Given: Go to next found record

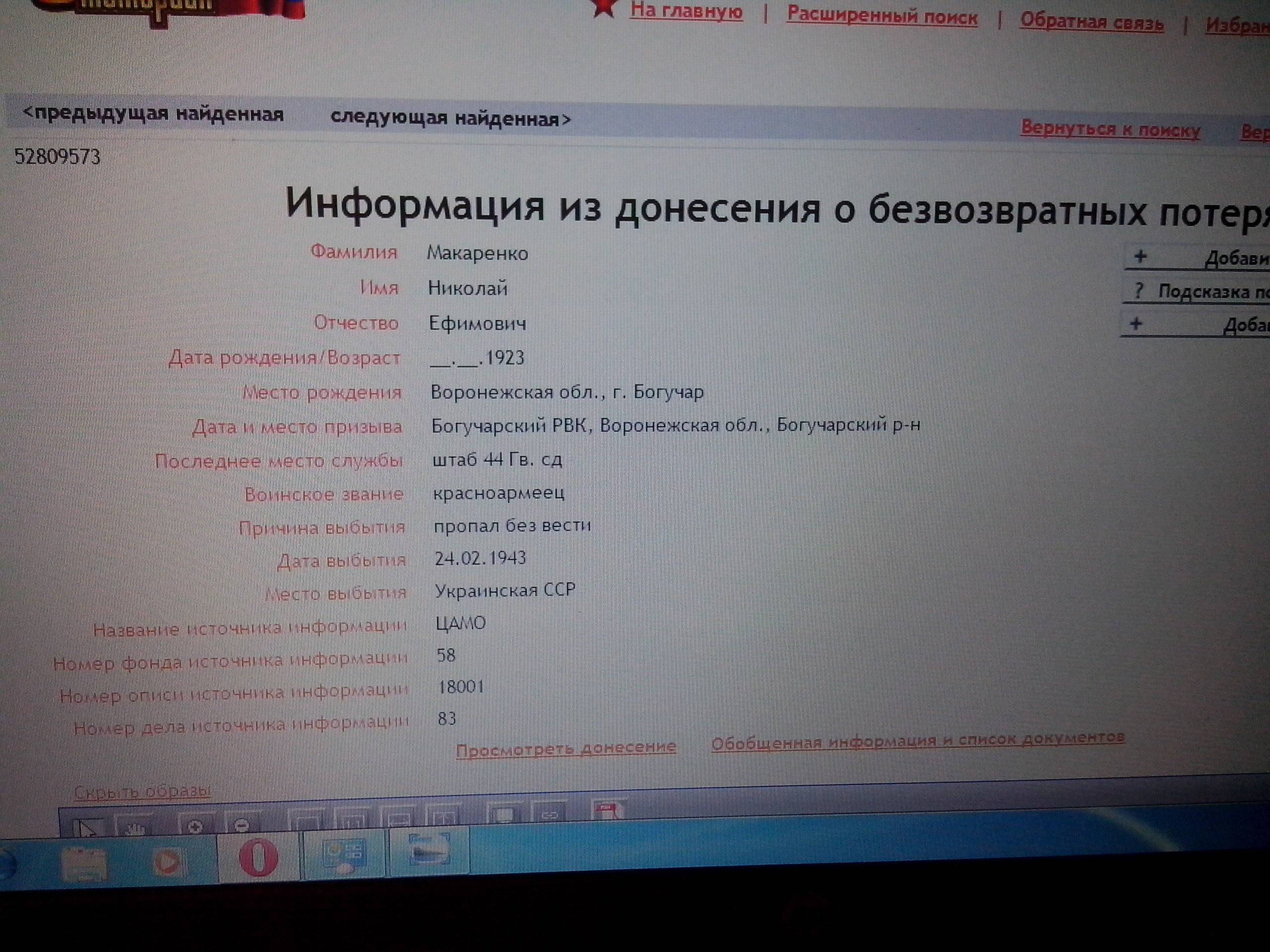Looking at the screenshot, I should 450,119.
